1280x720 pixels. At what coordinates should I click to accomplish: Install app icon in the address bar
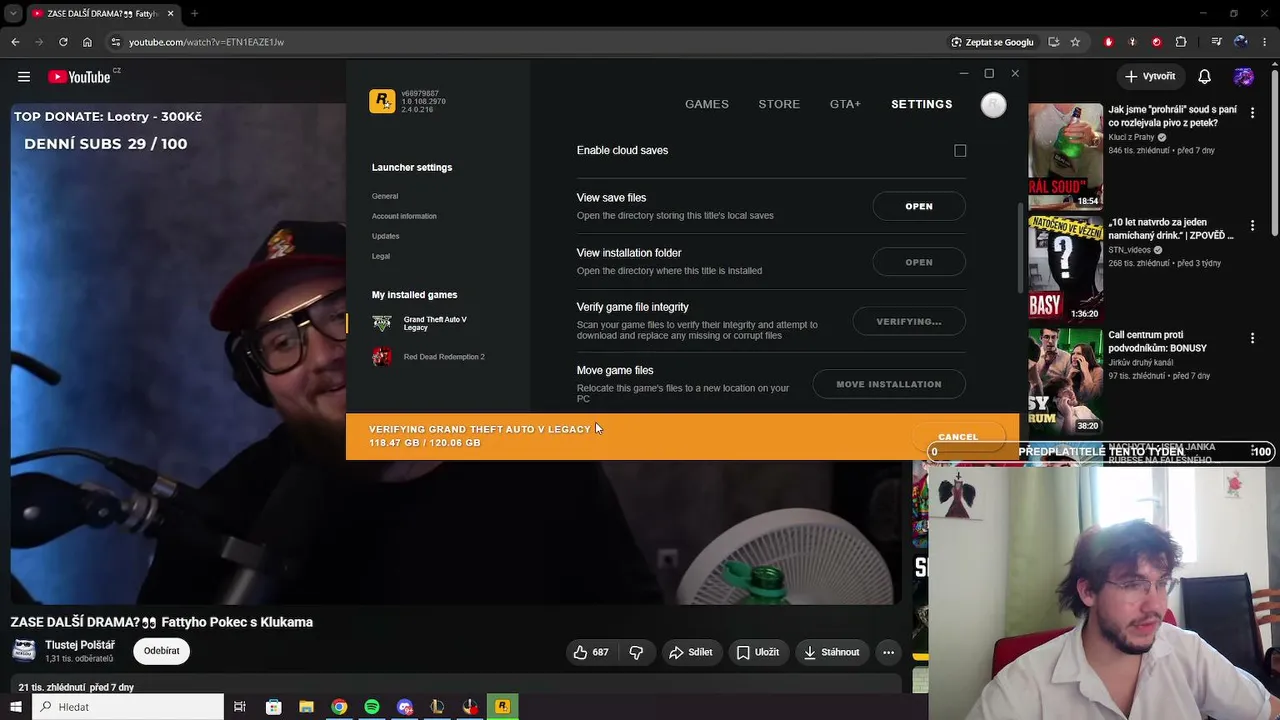(1053, 42)
